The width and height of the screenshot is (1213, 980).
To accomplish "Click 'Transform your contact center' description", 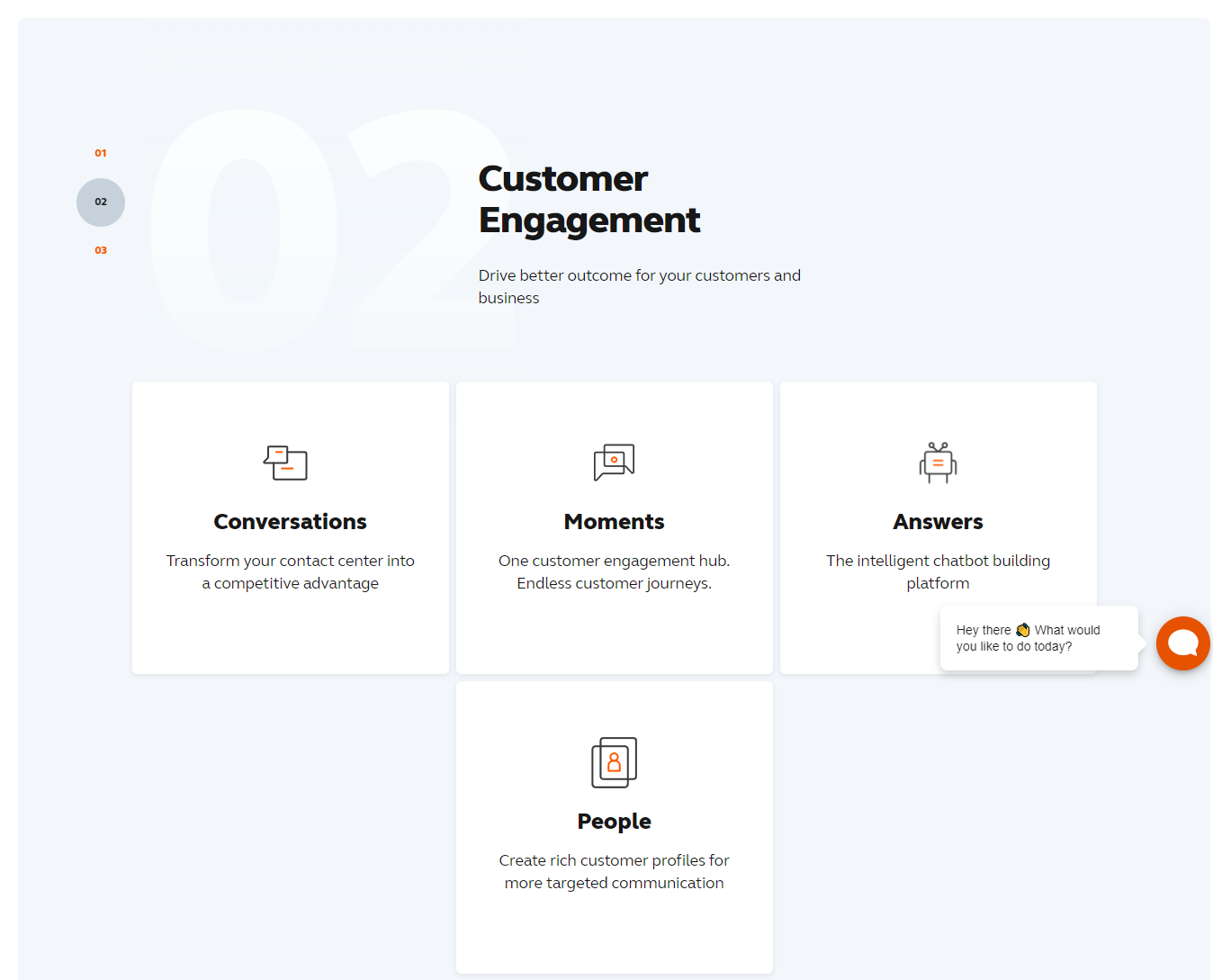I will tap(291, 571).
